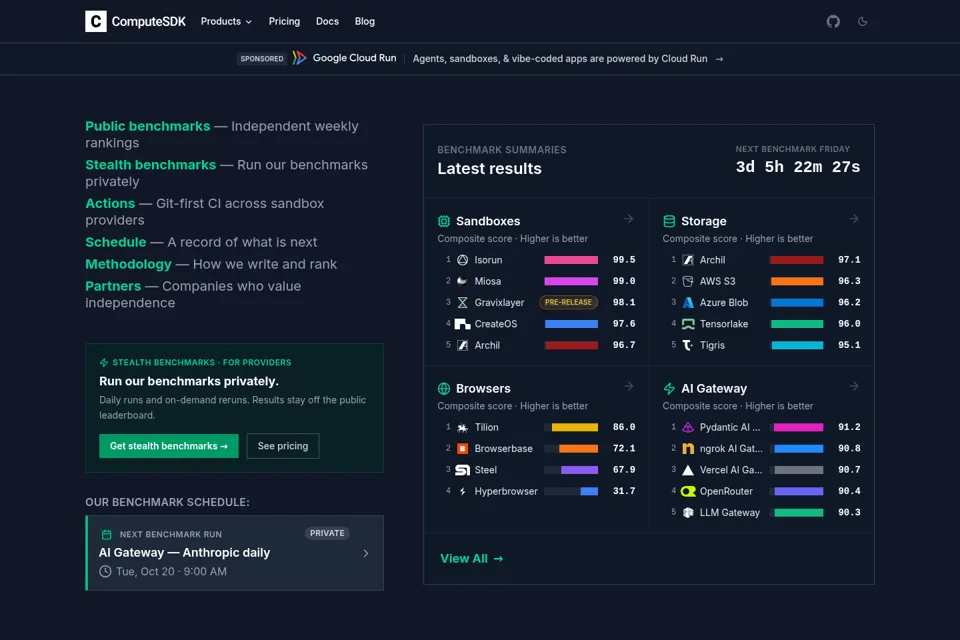Click the Storage database icon
The height and width of the screenshot is (640, 960).
(x=669, y=221)
